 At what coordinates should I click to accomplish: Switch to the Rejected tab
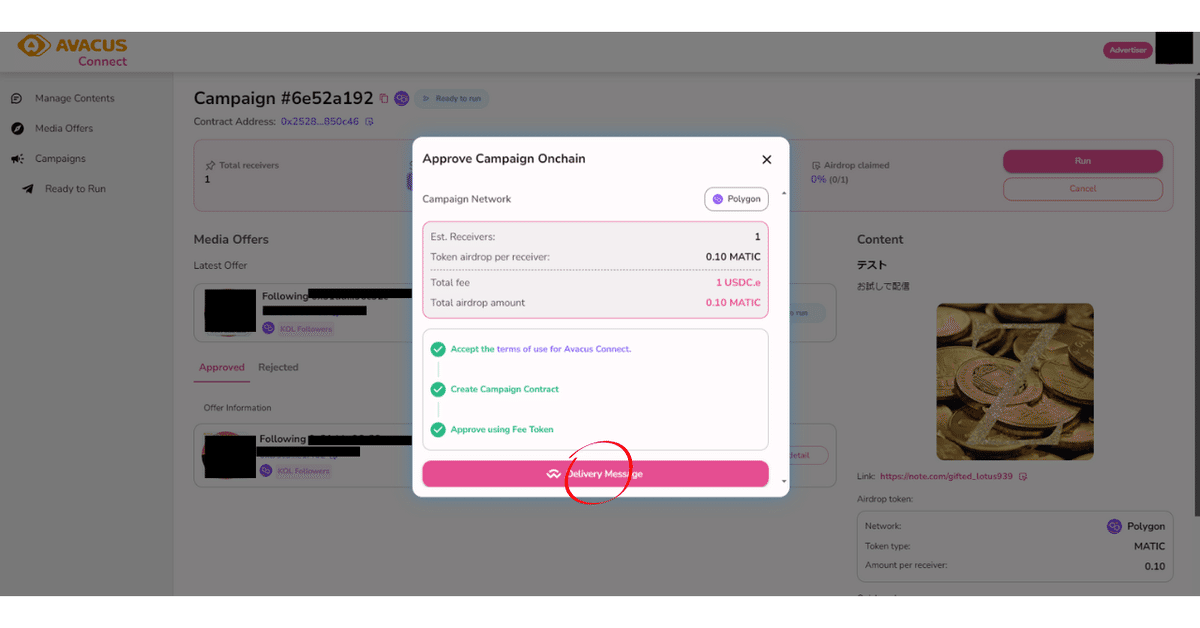coord(278,367)
